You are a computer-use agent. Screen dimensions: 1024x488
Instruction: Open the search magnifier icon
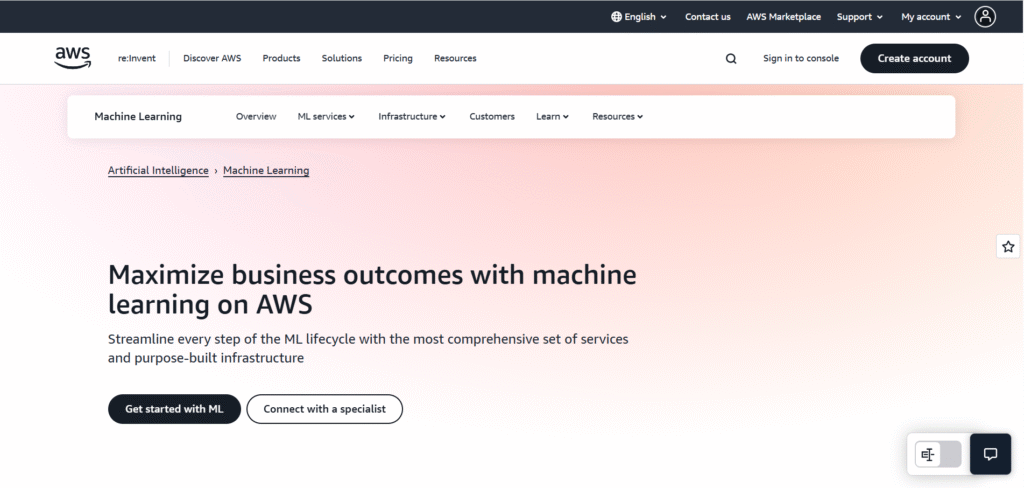pyautogui.click(x=731, y=59)
